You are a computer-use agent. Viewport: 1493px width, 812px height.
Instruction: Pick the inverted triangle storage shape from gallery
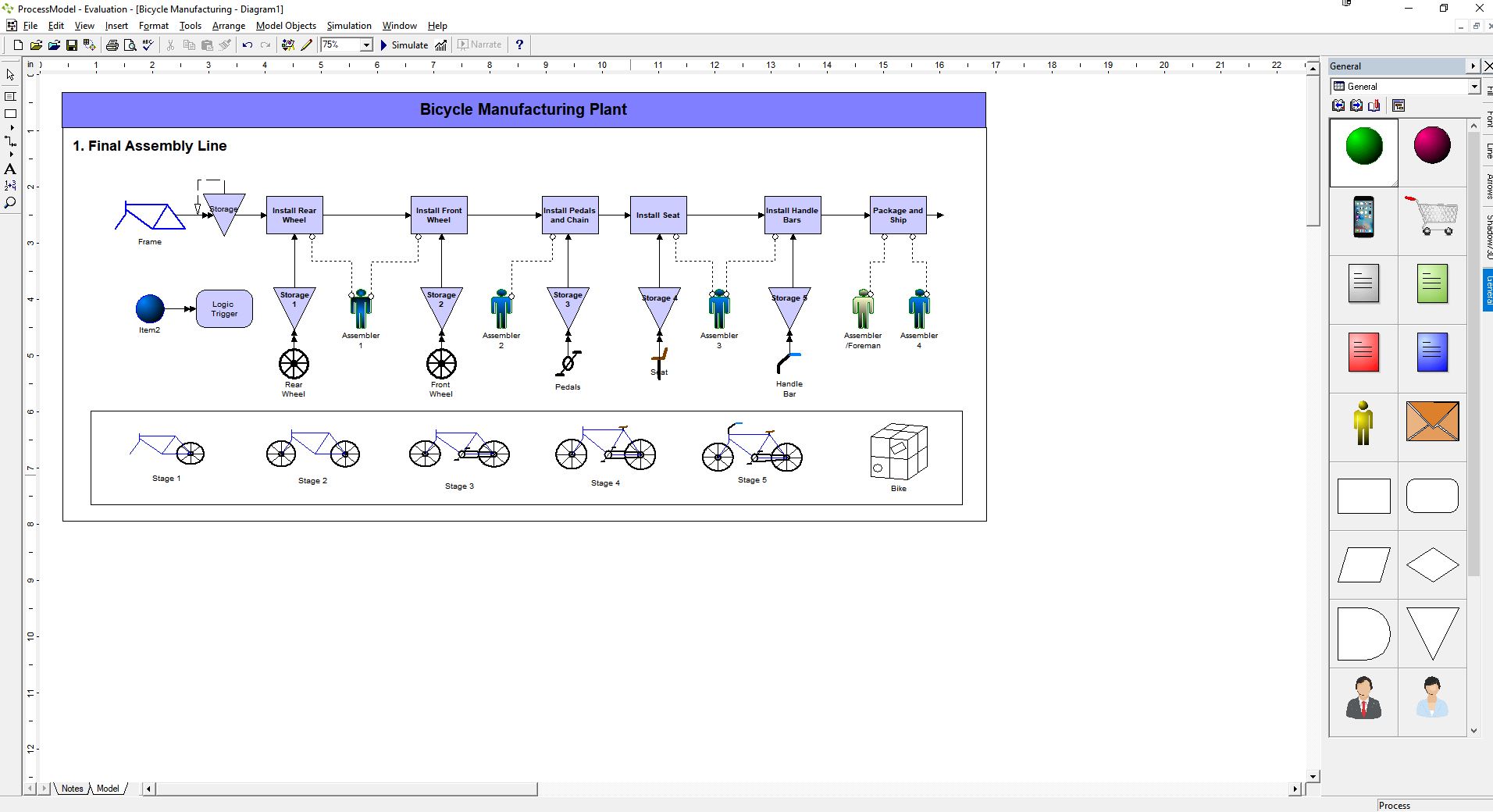click(1432, 634)
